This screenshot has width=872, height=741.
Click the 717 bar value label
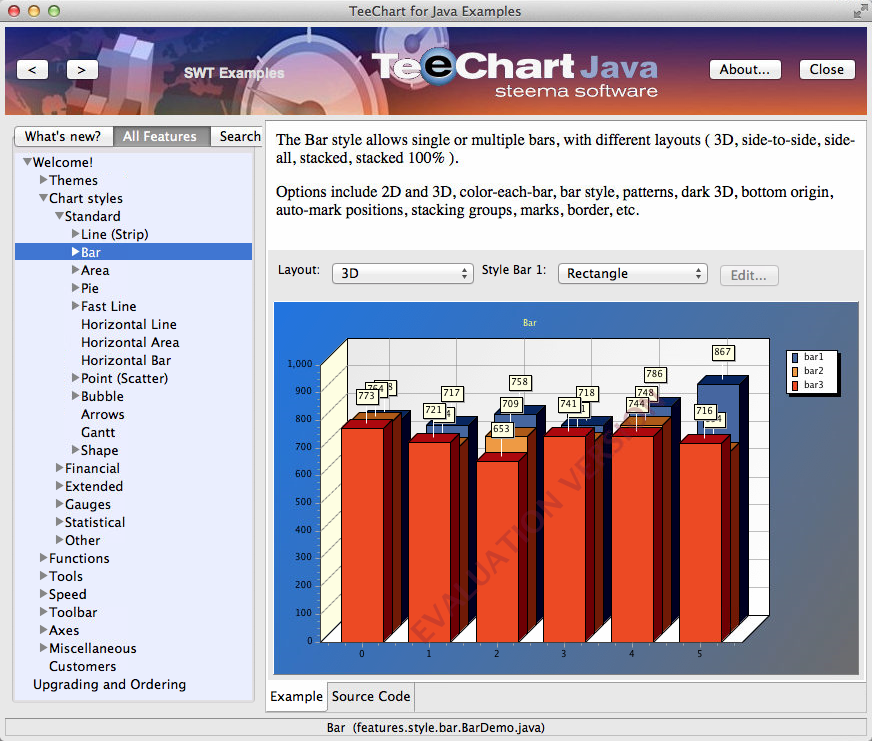pyautogui.click(x=452, y=393)
